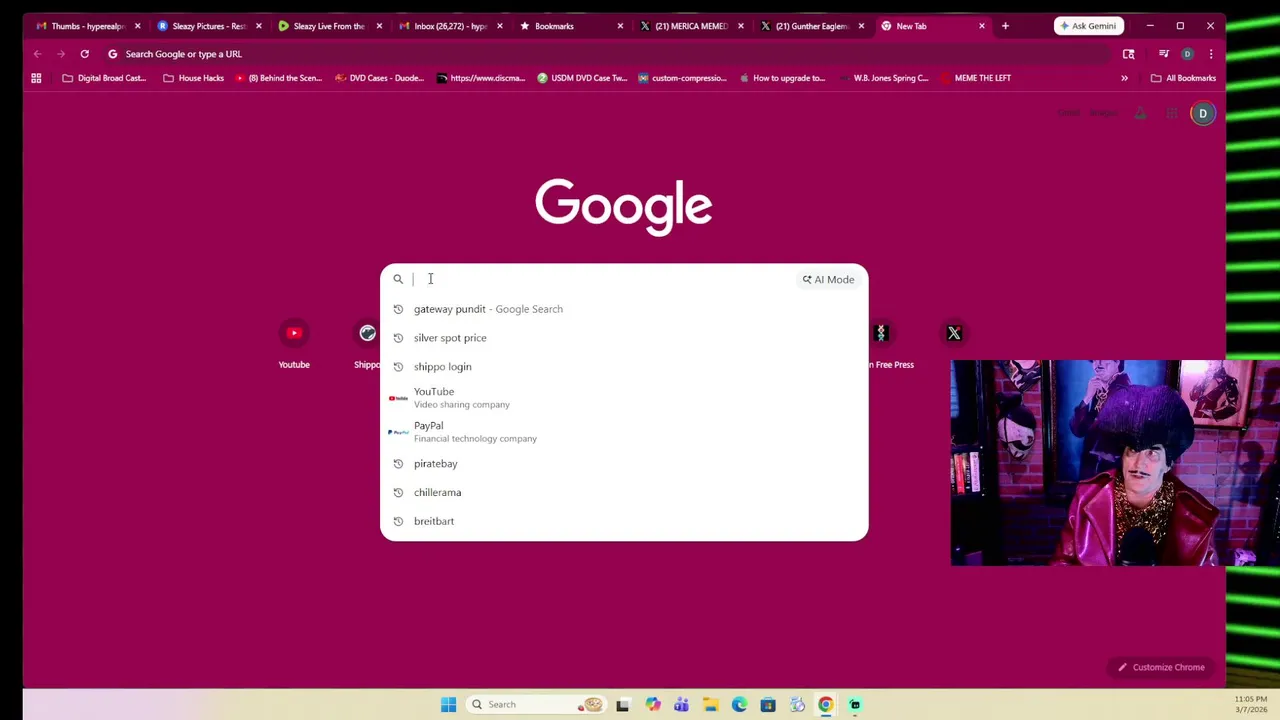Reload the current page

point(84,54)
